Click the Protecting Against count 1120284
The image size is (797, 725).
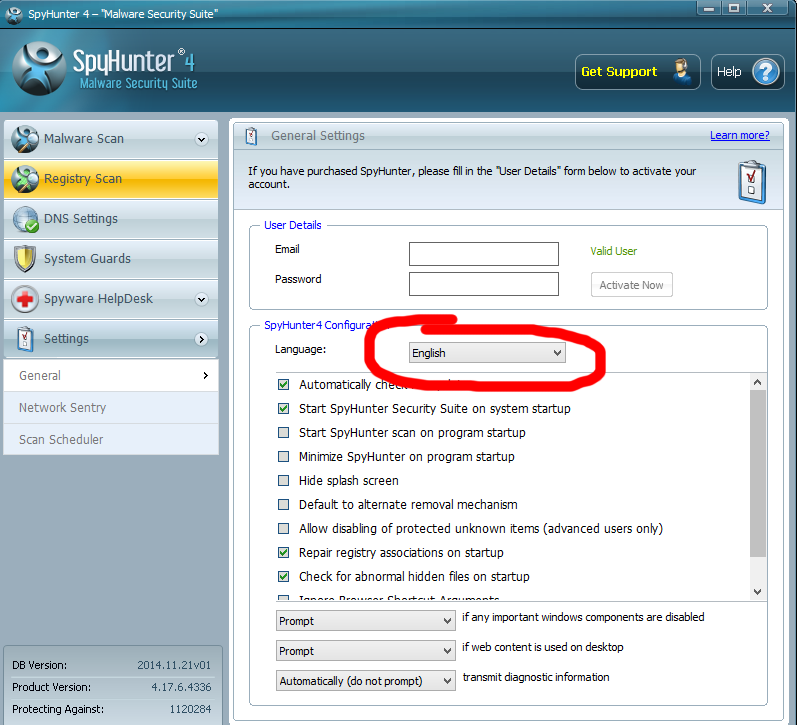click(190, 709)
